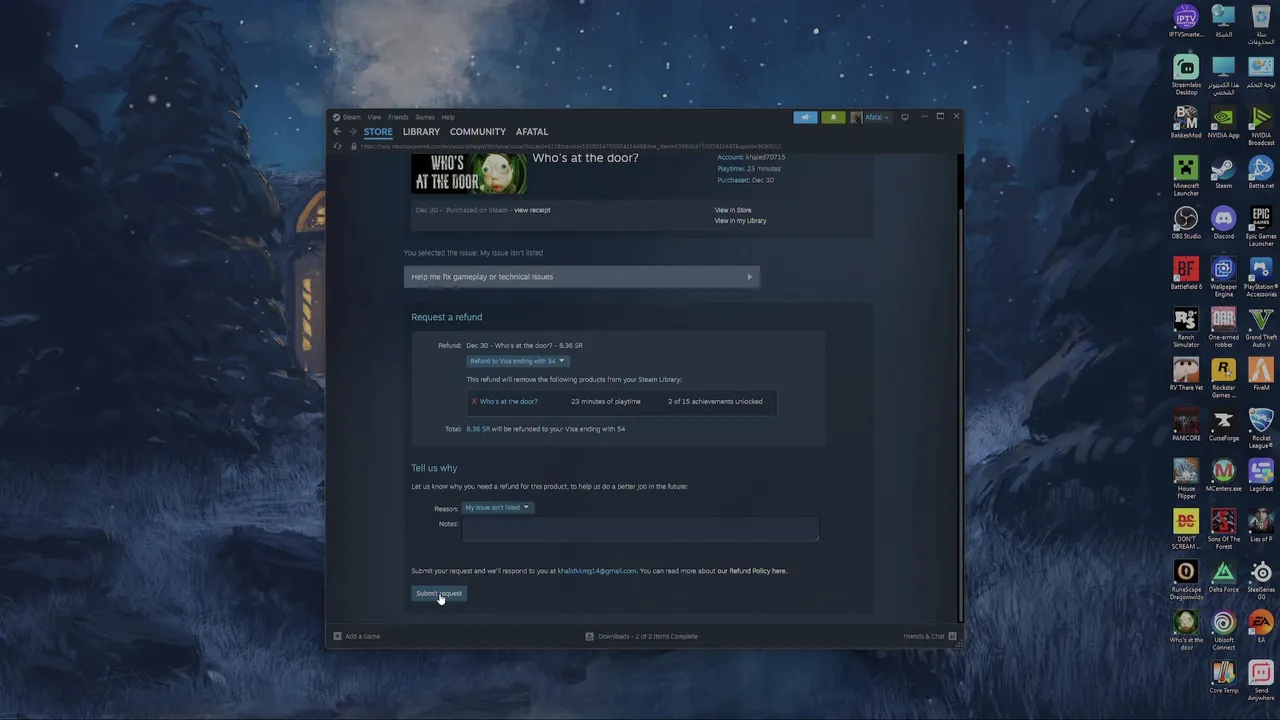Open the SteelSeries GG desktop icon
Viewport: 1280px width, 720px height.
coord(1261,579)
